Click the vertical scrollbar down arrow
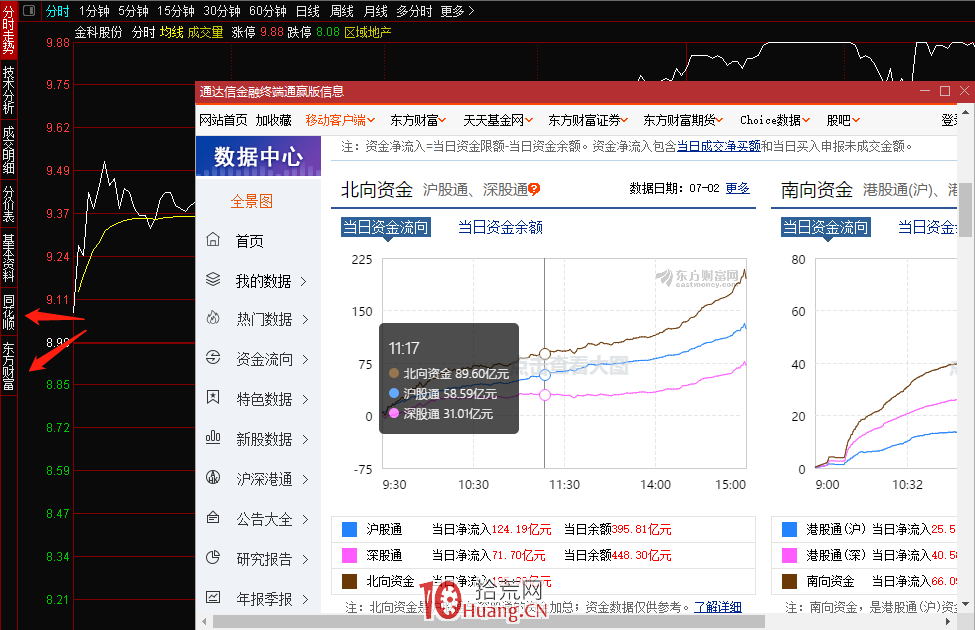This screenshot has height=630, width=975. pyautogui.click(x=965, y=603)
